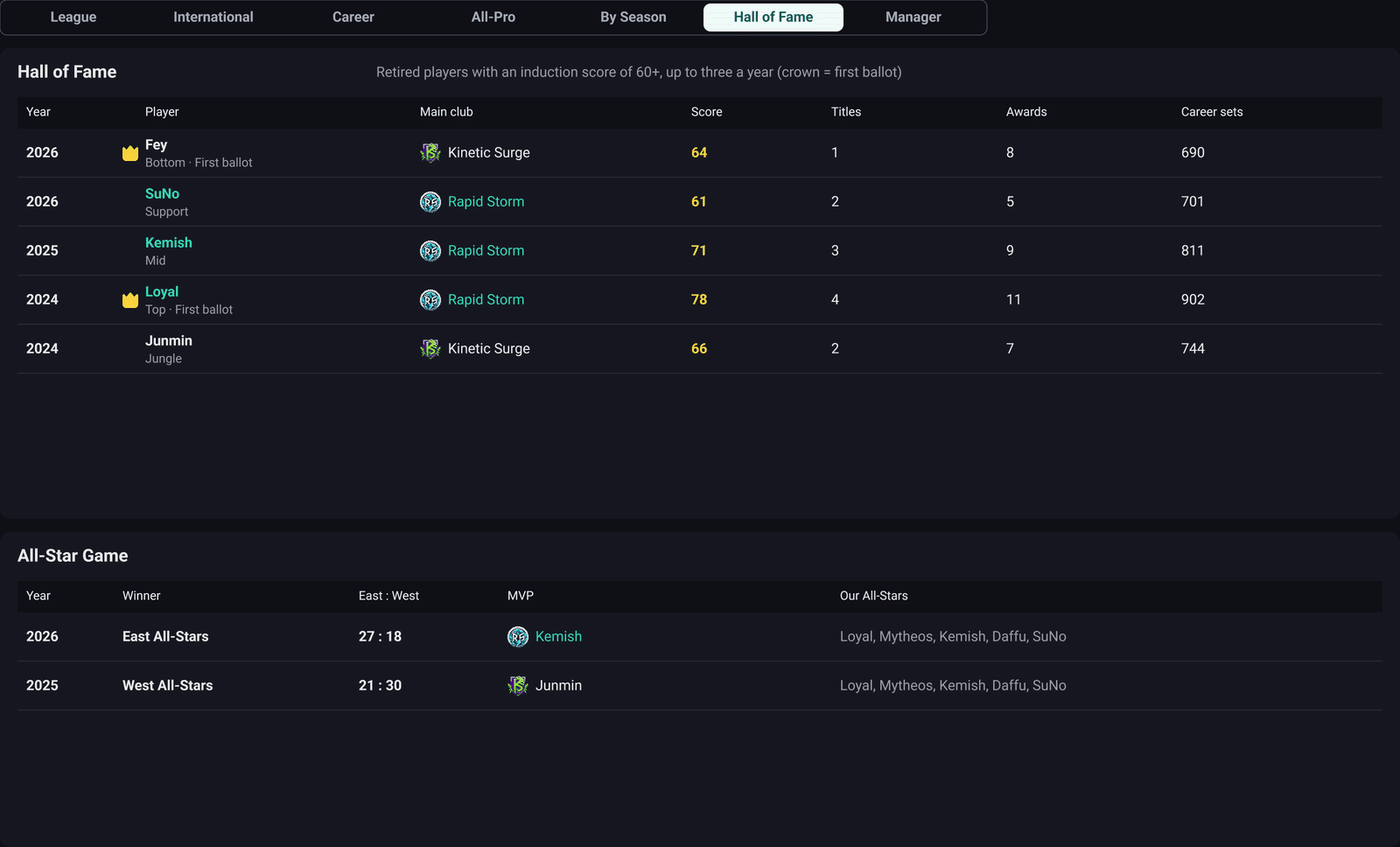Switch to the Manager tab
This screenshot has width=1400, height=847.
[x=913, y=17]
